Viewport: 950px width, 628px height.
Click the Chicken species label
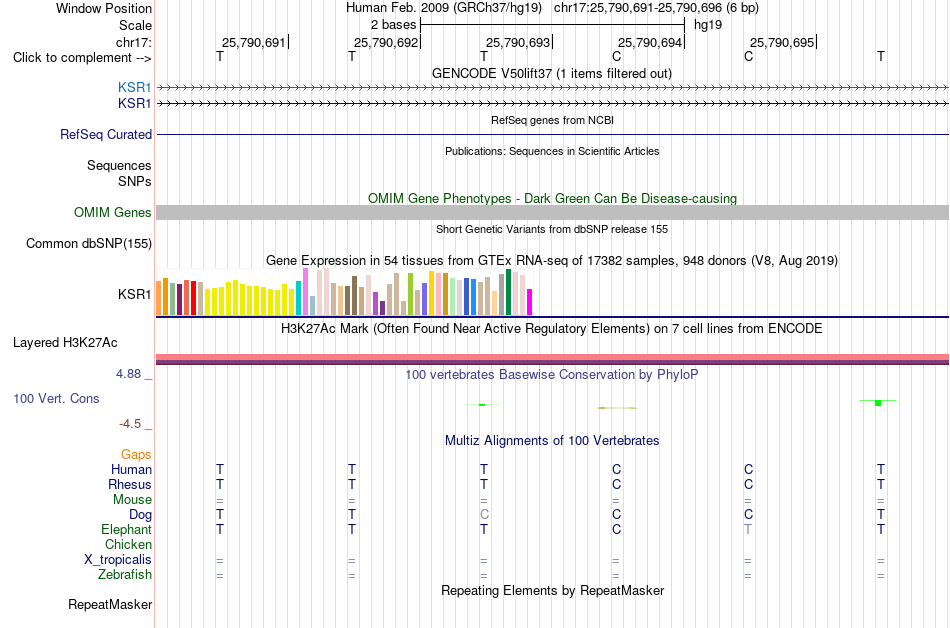(128, 544)
